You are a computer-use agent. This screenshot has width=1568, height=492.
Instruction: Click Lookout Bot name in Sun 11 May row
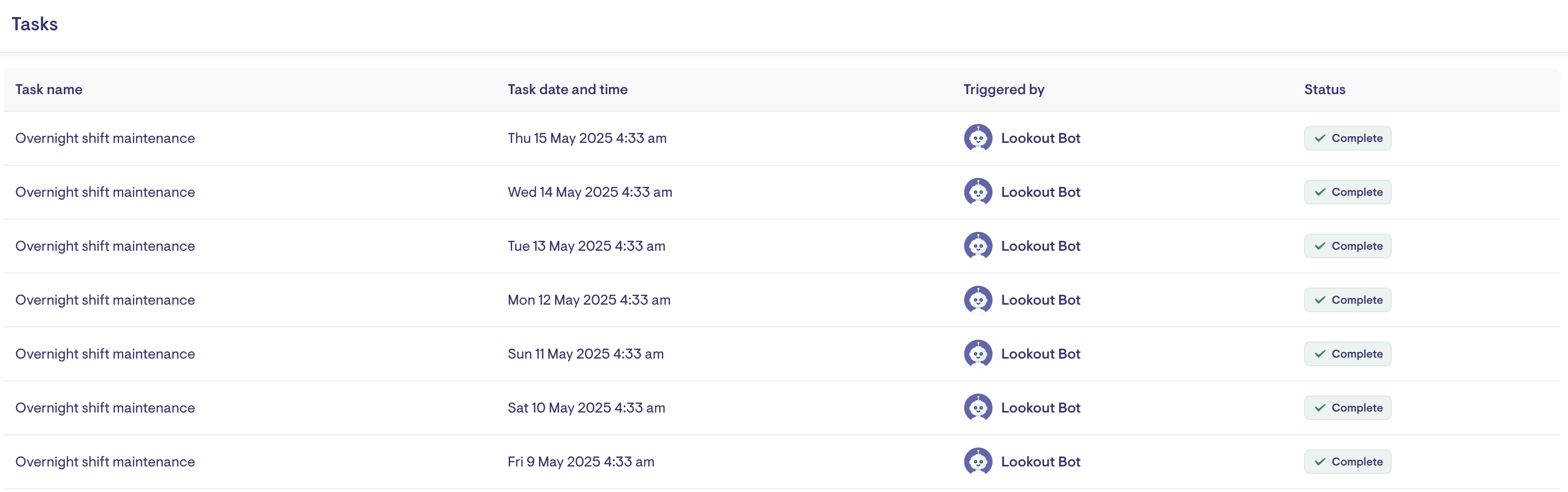pyautogui.click(x=1040, y=354)
